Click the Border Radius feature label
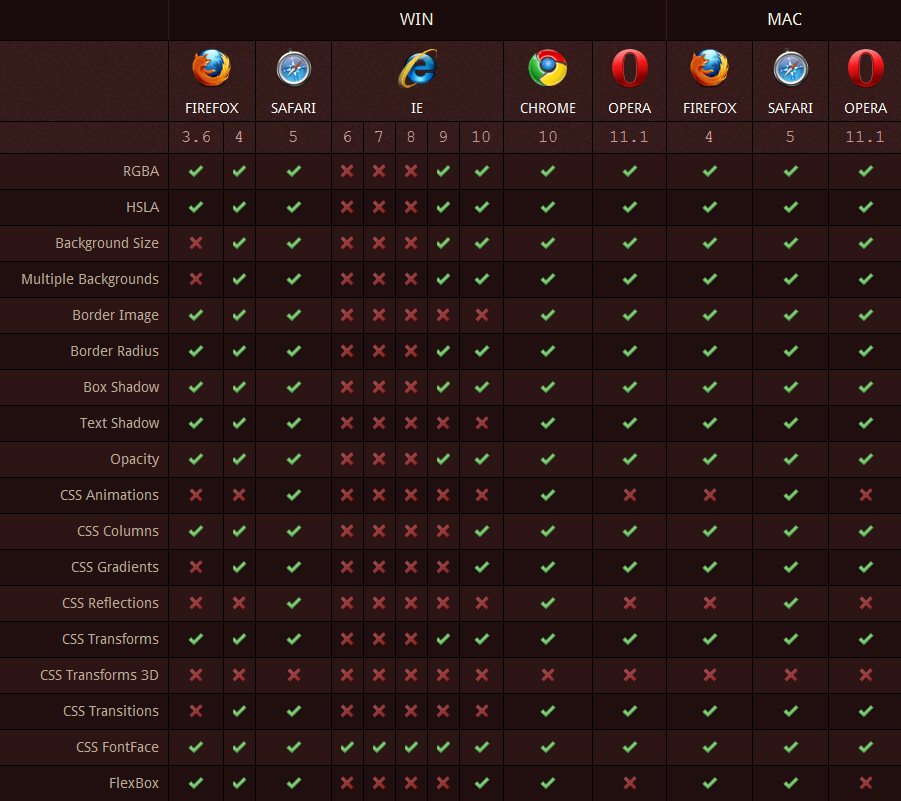Viewport: 901px width, 801px height. 114,351
